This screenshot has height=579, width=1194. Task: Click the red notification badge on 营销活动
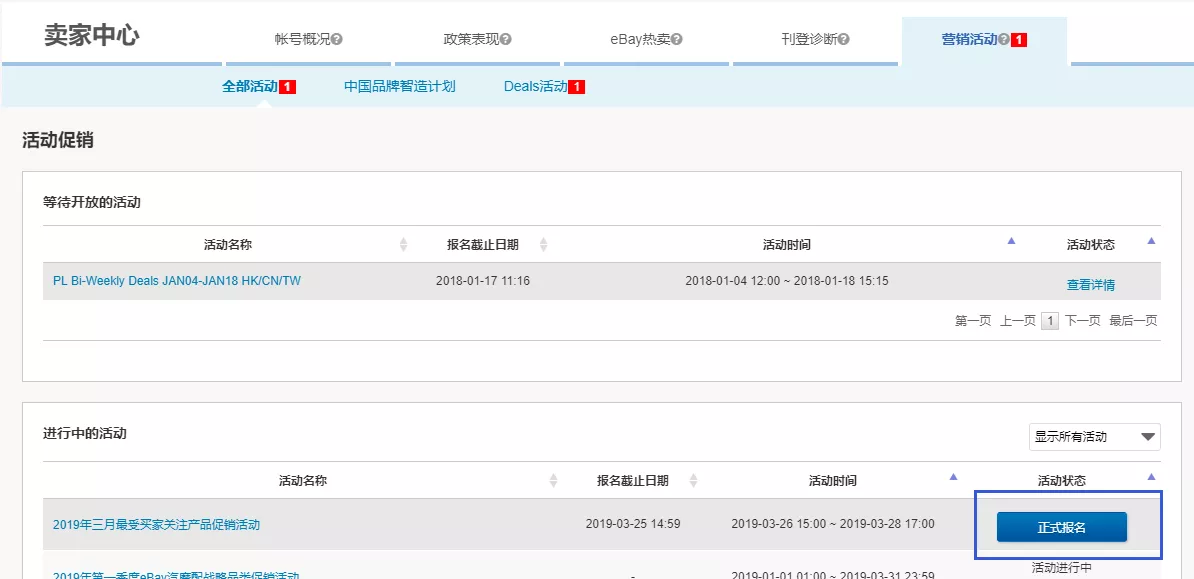pyautogui.click(x=1020, y=38)
